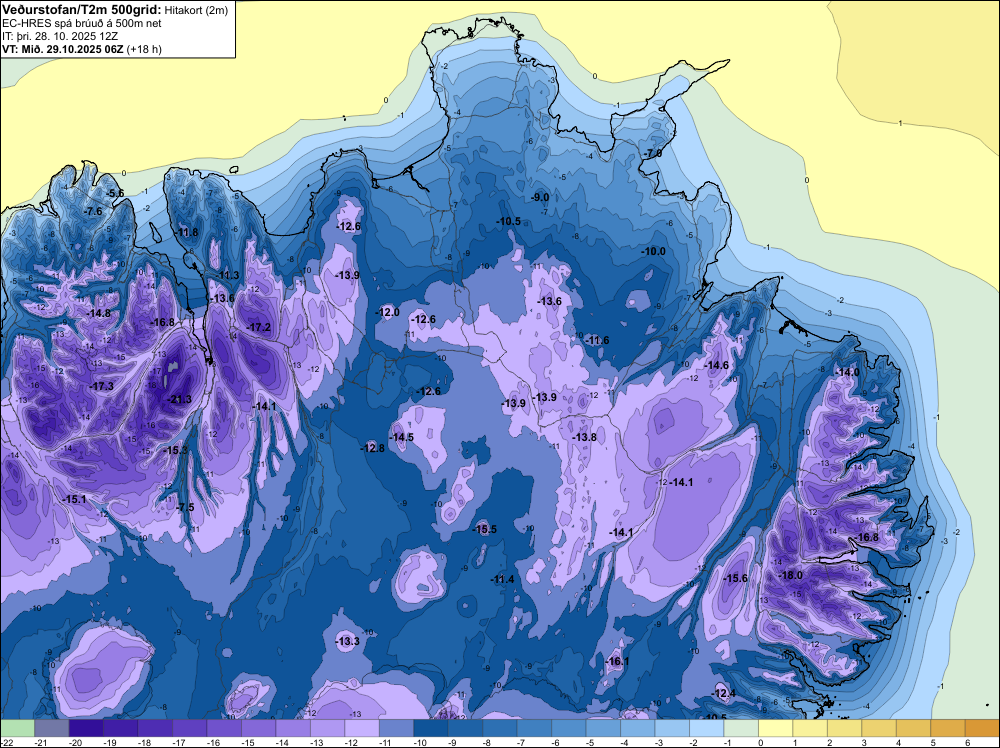
Task: Click the -14.8 temperature value
Action: click(x=99, y=313)
